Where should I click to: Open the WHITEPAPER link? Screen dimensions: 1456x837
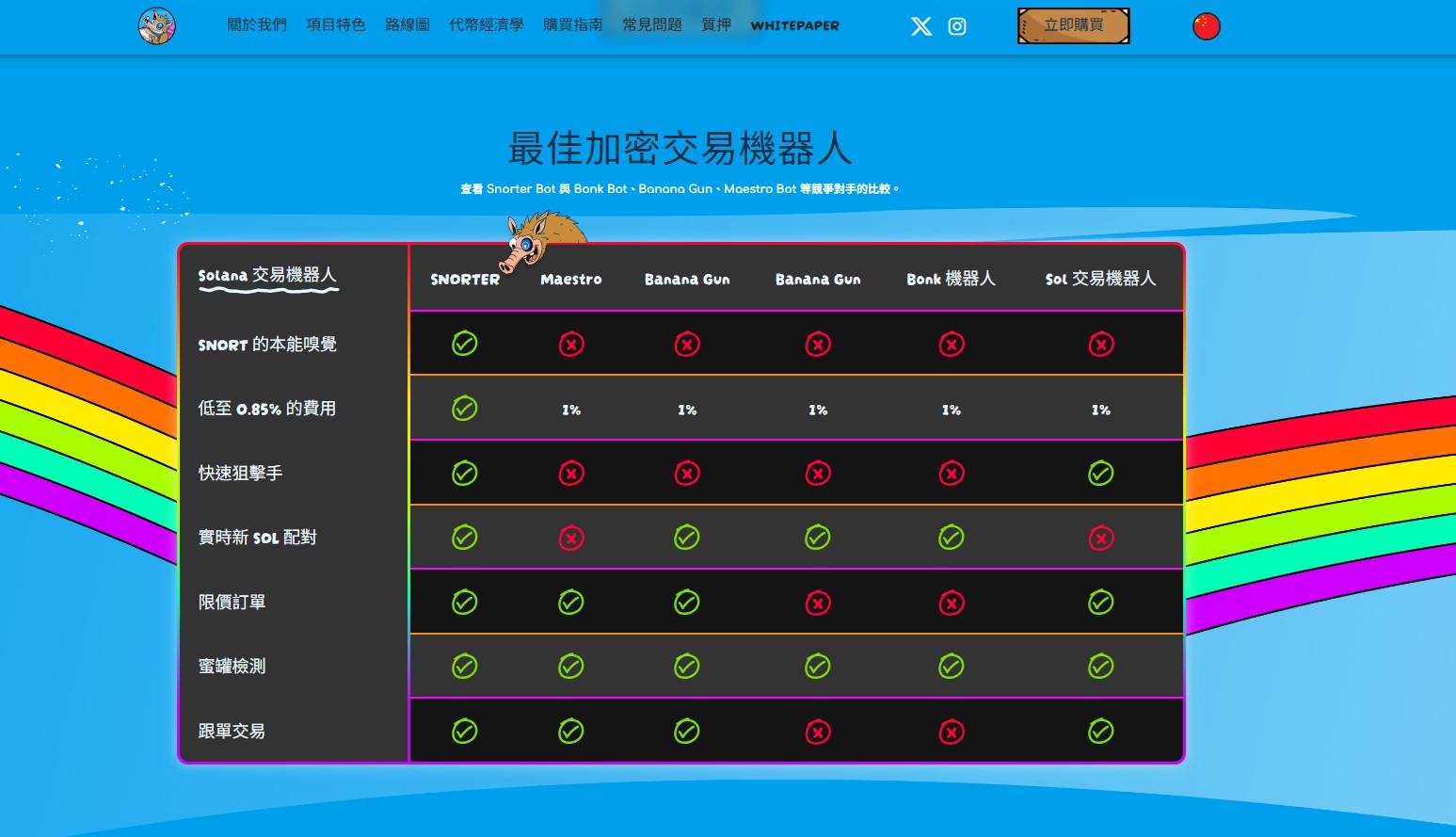tap(794, 26)
